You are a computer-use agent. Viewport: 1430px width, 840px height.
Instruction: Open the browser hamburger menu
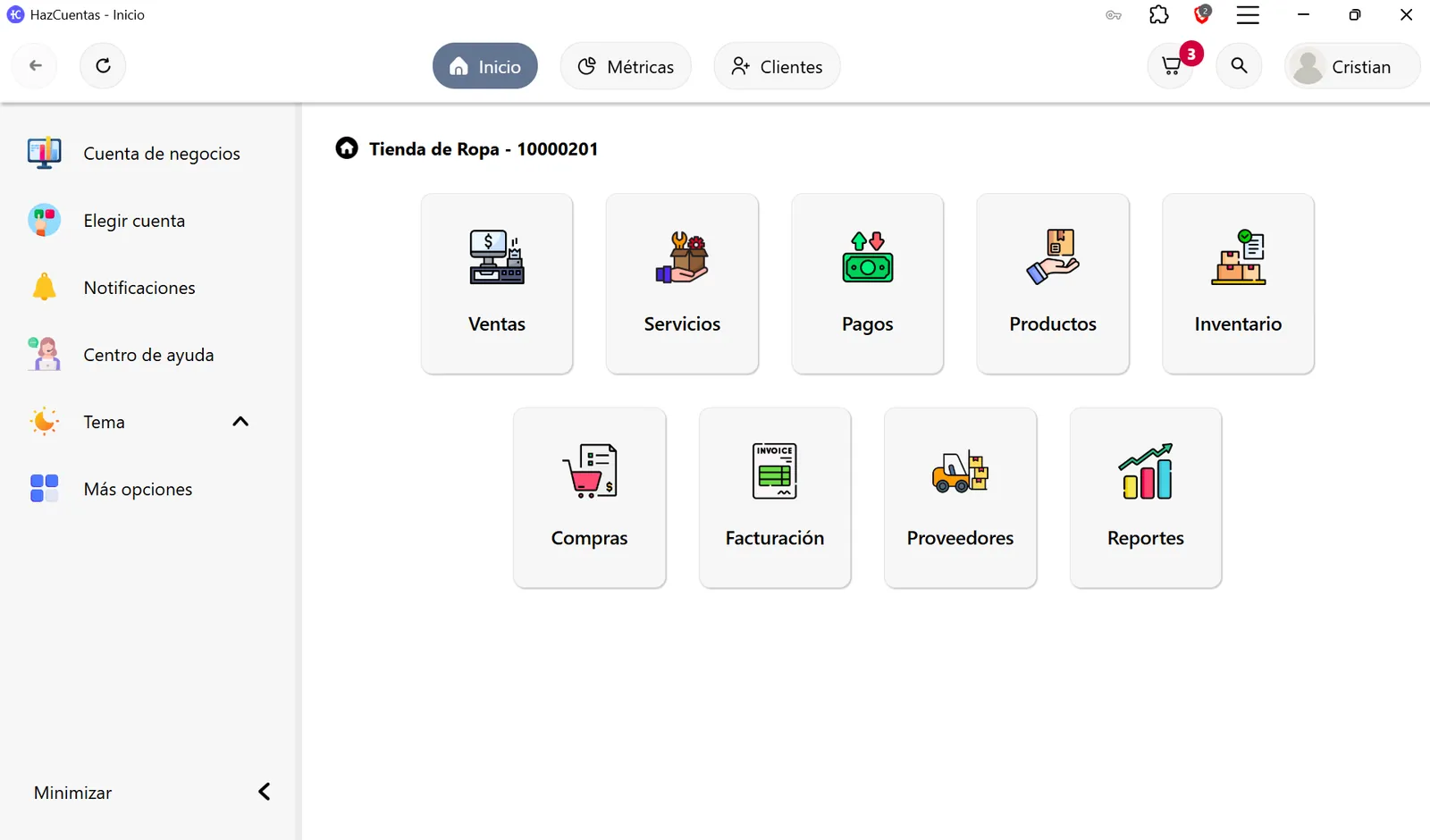pos(1248,15)
